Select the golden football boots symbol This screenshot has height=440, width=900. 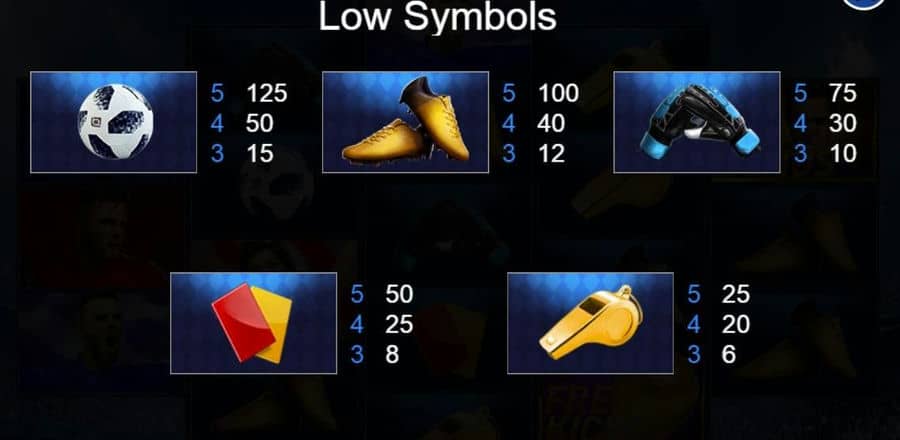(405, 122)
